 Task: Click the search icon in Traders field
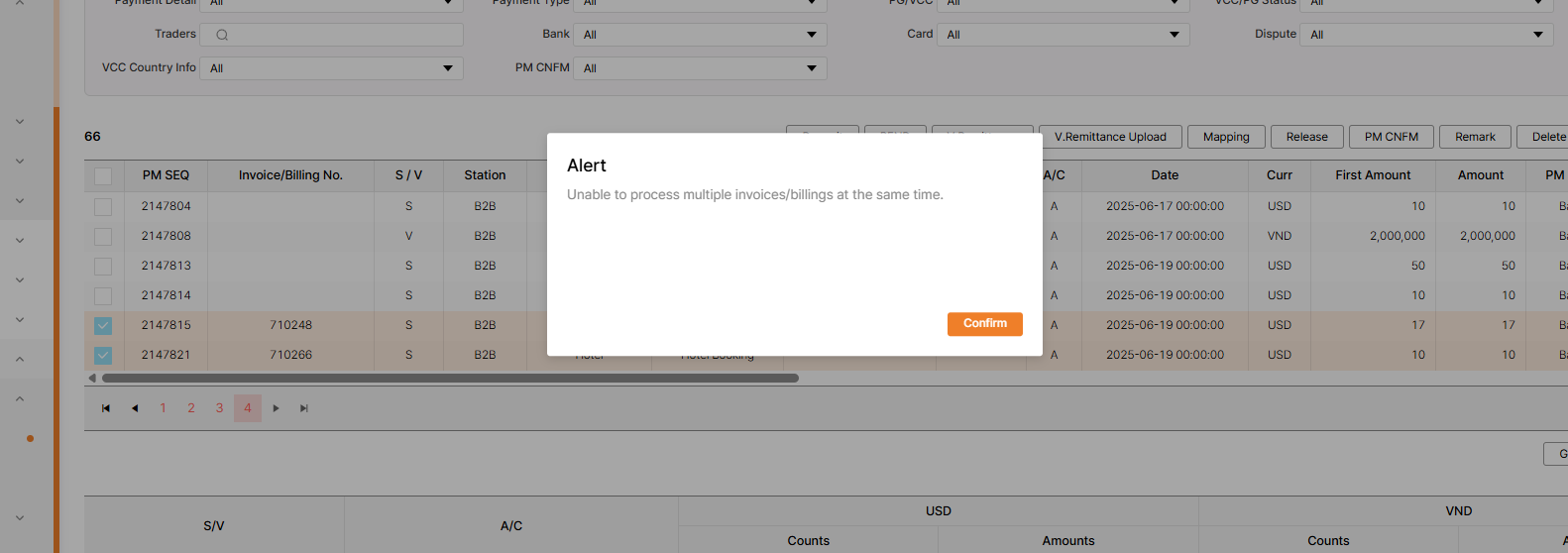tap(222, 35)
